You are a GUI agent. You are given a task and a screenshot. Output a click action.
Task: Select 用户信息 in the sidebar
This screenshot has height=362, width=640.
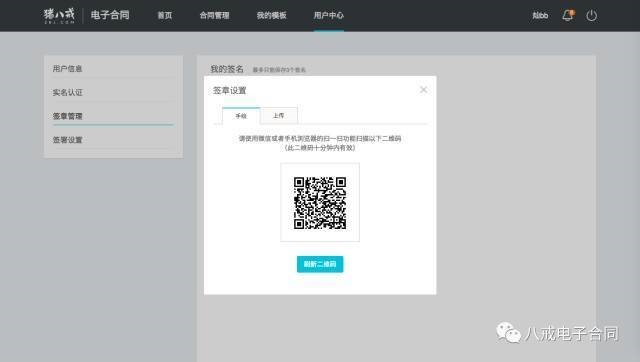tap(67, 69)
